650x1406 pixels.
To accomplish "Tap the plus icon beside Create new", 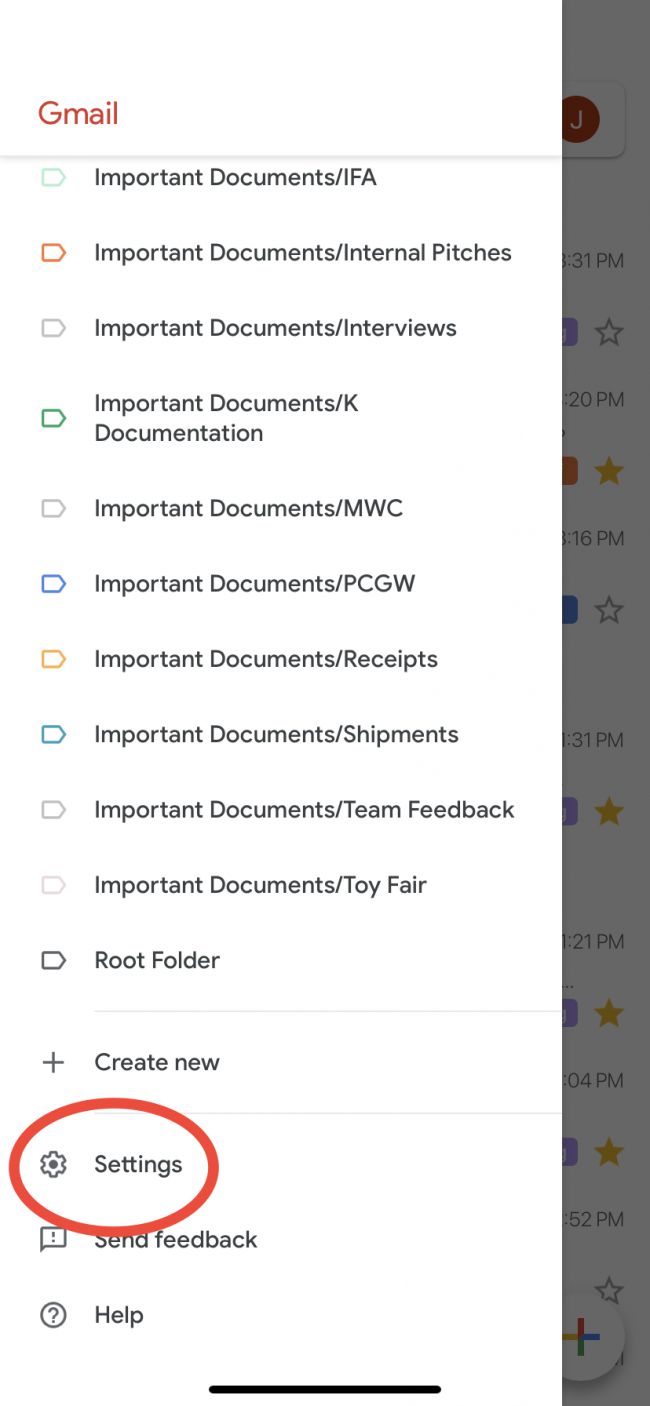I will pos(53,1062).
